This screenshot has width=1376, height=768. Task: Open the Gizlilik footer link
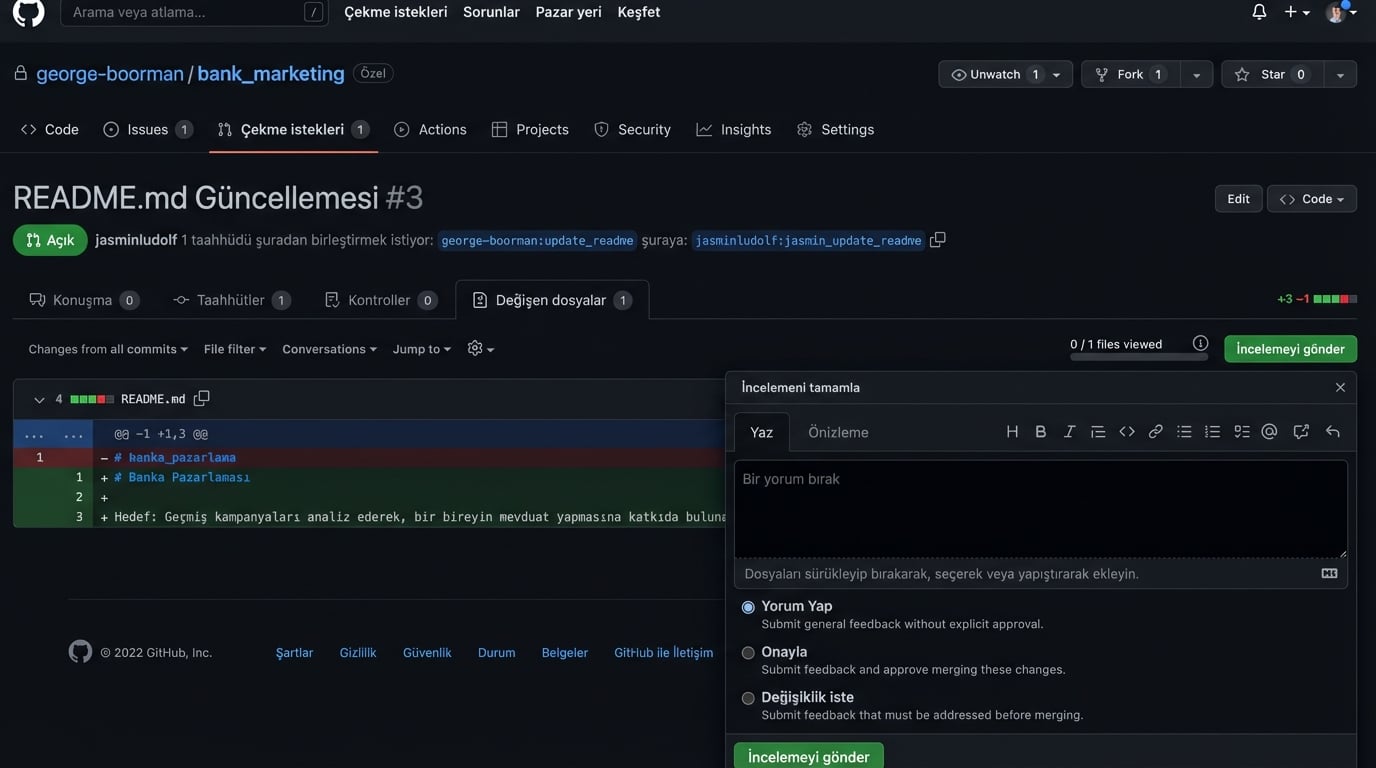[358, 653]
